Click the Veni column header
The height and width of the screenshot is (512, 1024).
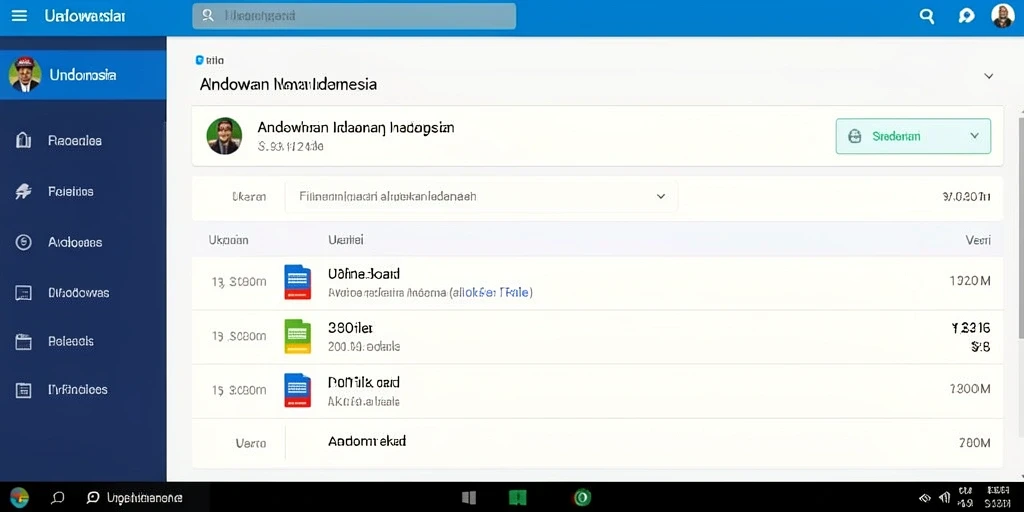[x=978, y=240]
